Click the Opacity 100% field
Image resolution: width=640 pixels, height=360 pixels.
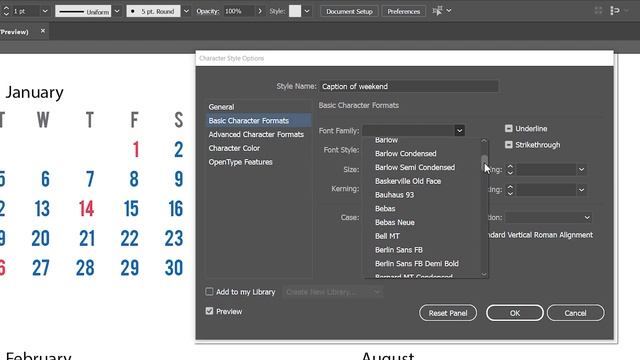tap(238, 11)
